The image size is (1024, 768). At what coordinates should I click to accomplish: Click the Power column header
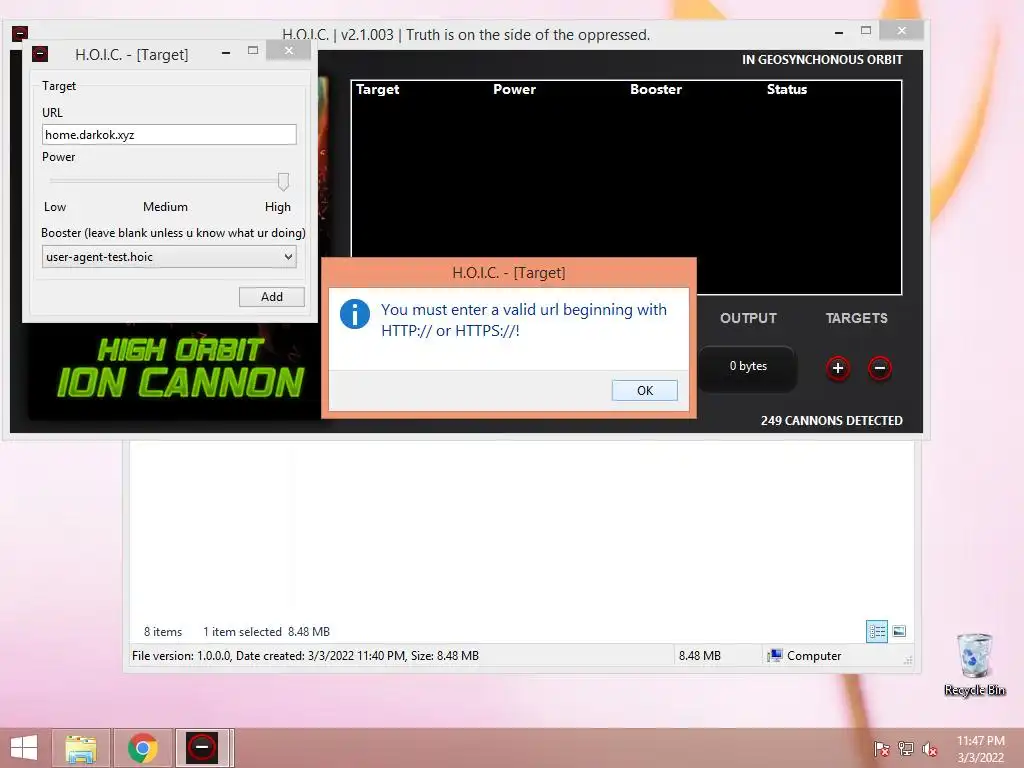pyautogui.click(x=514, y=89)
